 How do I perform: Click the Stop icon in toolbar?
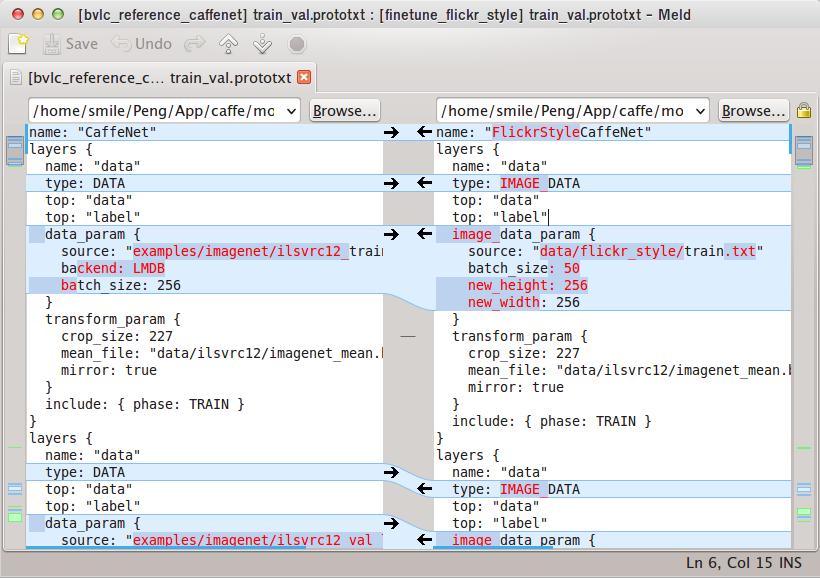point(297,44)
